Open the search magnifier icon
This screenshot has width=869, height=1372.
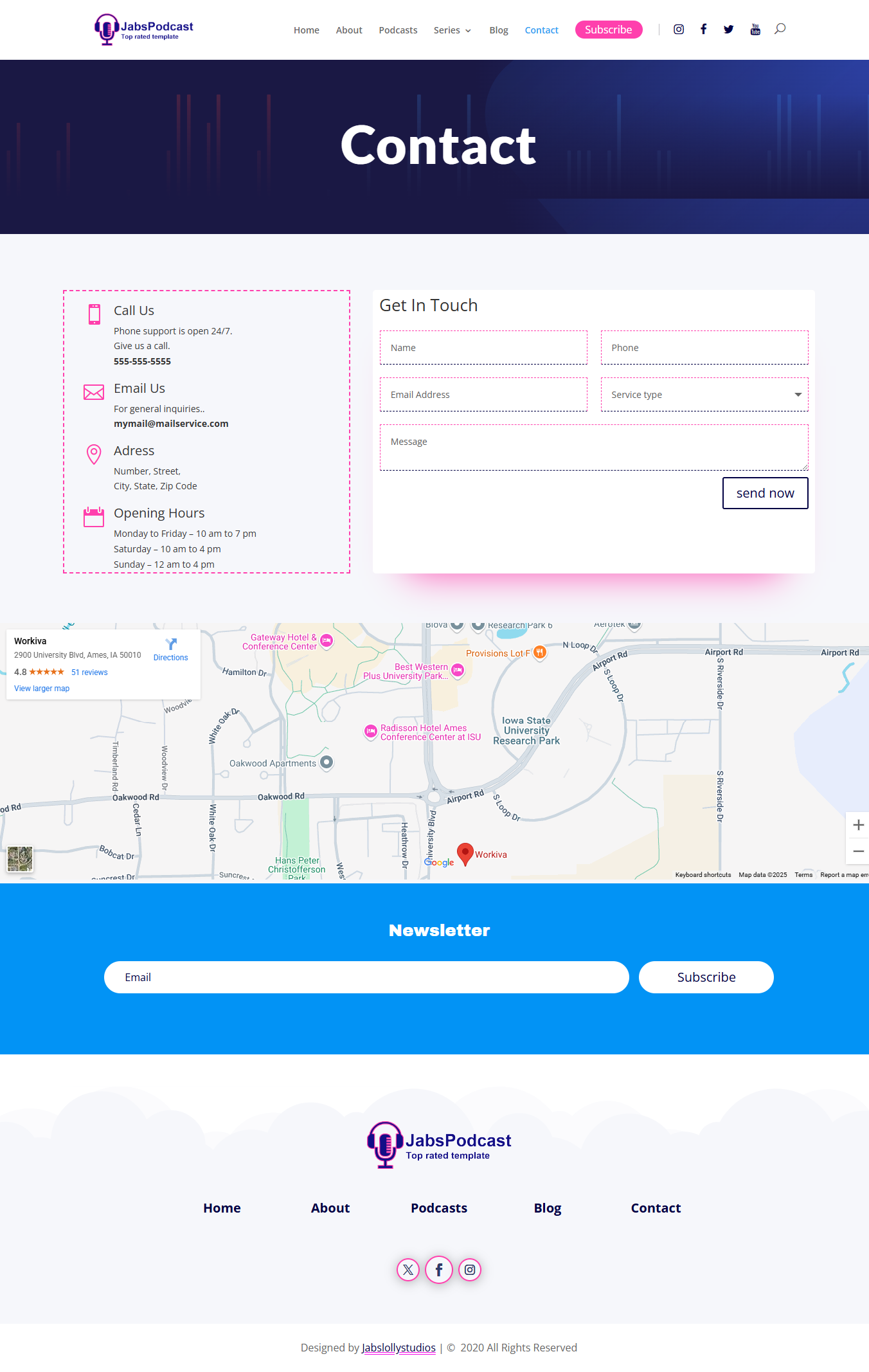pyautogui.click(x=780, y=29)
